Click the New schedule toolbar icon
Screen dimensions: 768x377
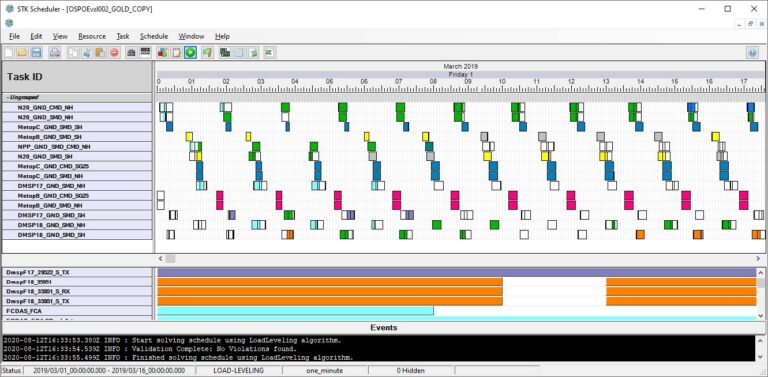(9, 52)
